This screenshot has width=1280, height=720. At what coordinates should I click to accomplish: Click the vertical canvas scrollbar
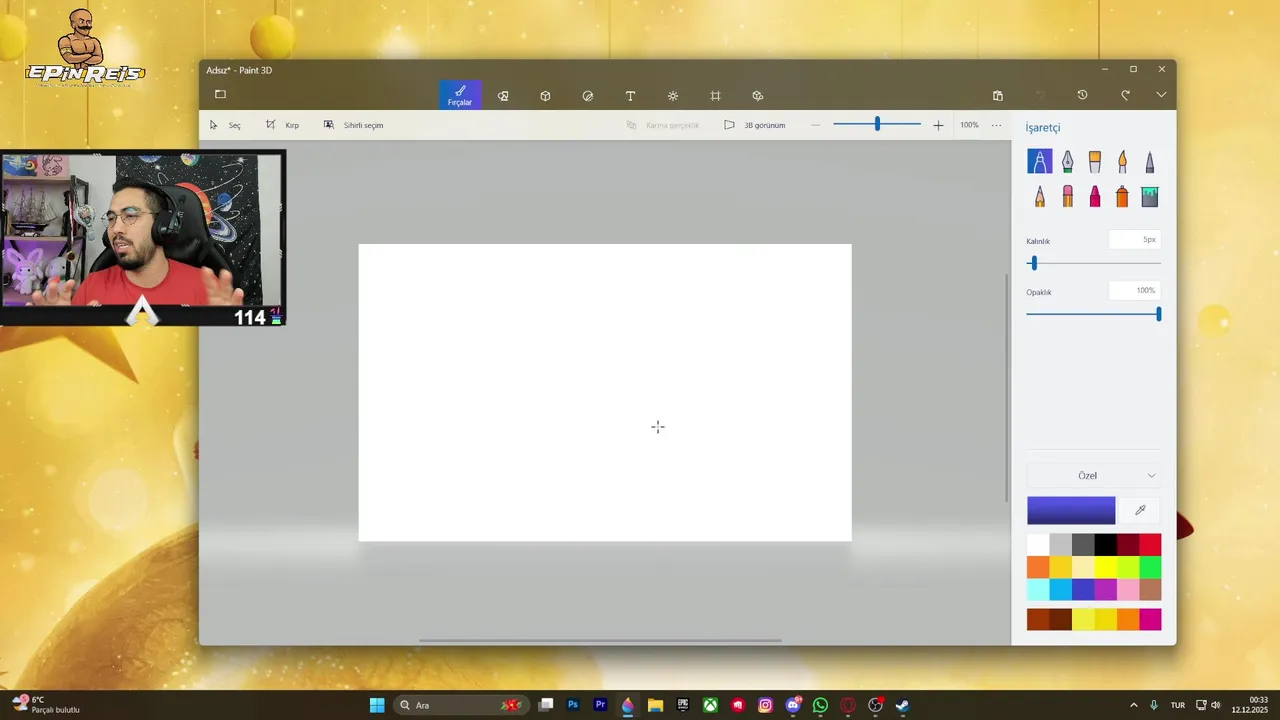point(1007,388)
